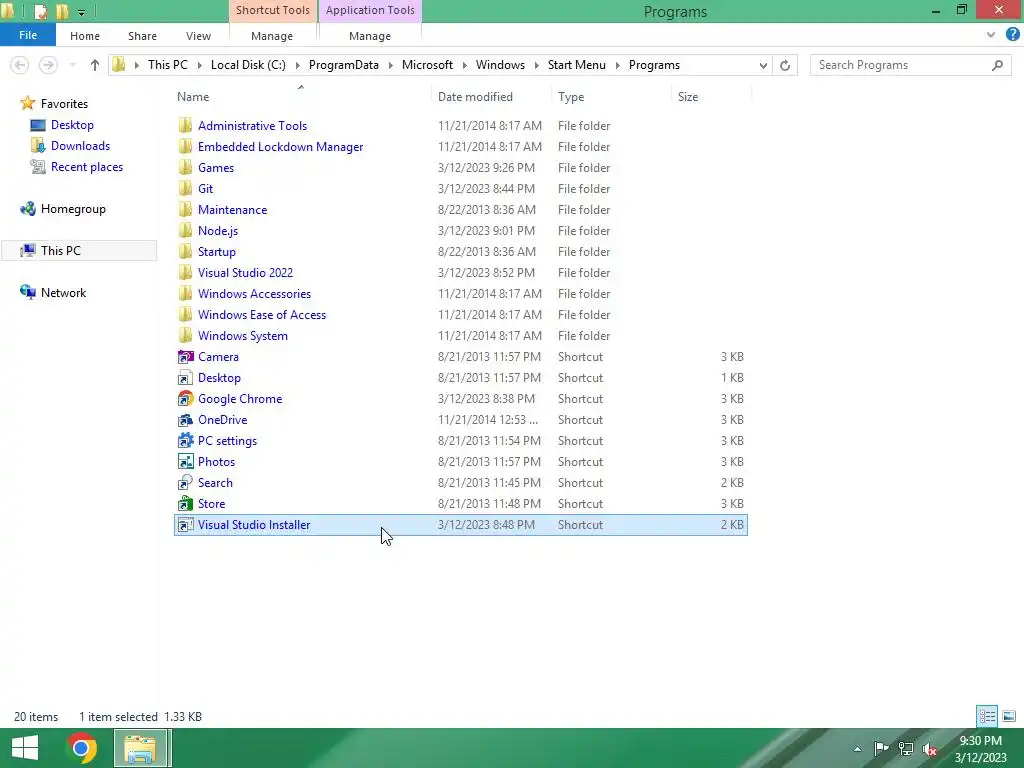Switch to the Home ribbon tab
The image size is (1024, 768).
click(85, 36)
